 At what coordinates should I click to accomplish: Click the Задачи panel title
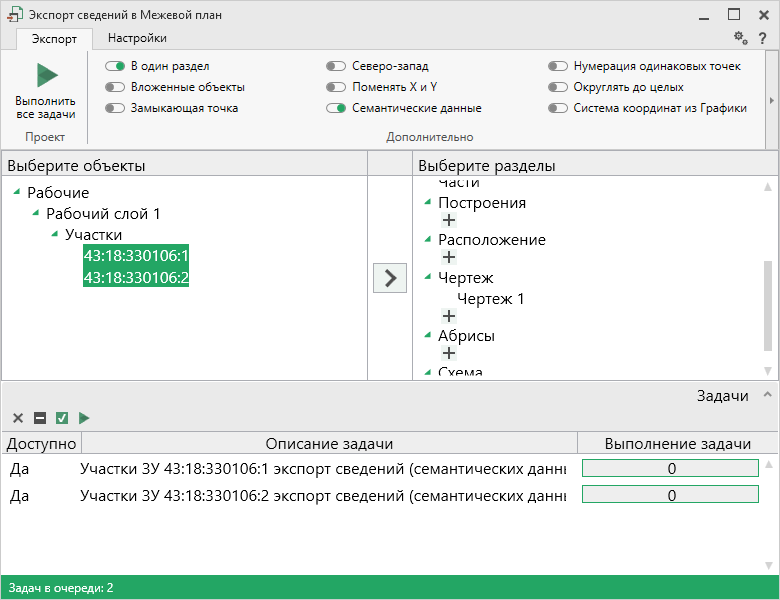(722, 396)
